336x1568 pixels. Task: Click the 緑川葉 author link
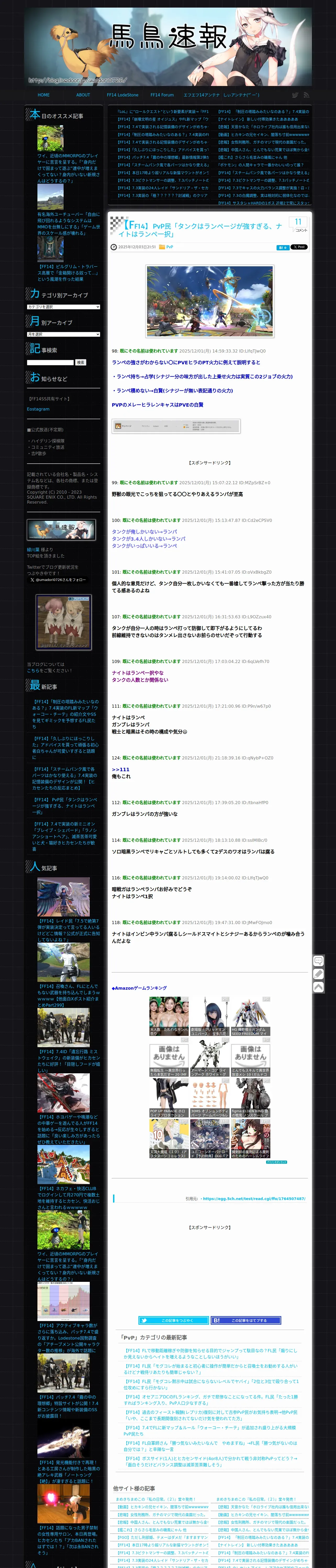point(33,550)
